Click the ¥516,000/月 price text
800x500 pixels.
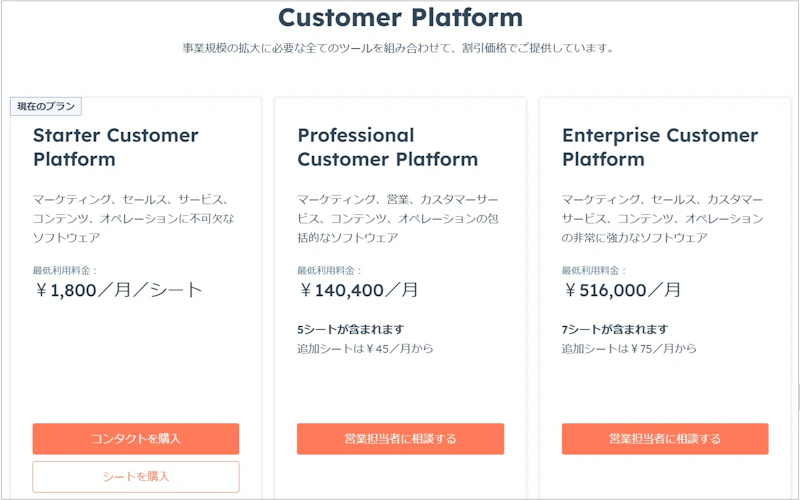[622, 290]
